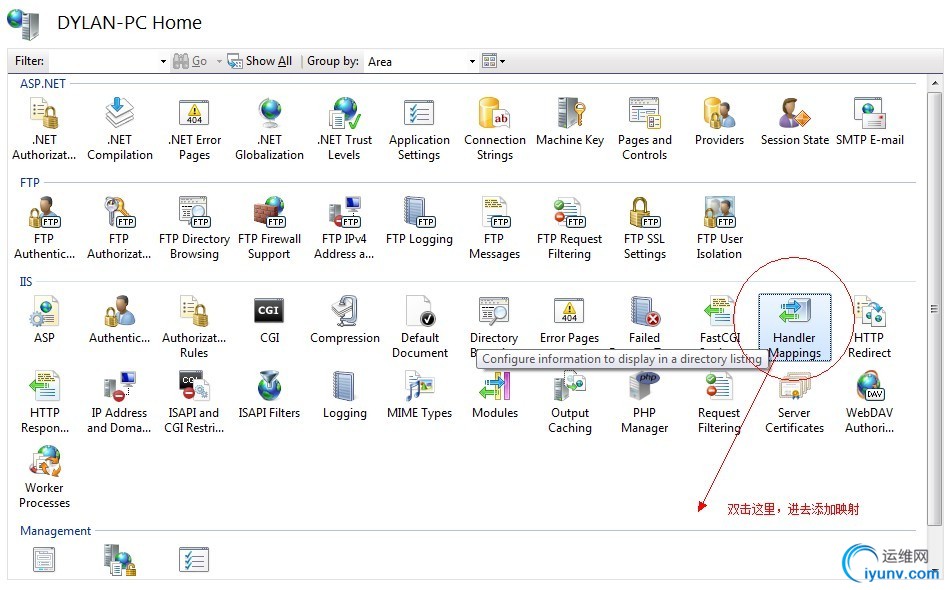945x590 pixels.
Task: Click the IIS group header
Action: pos(26,281)
